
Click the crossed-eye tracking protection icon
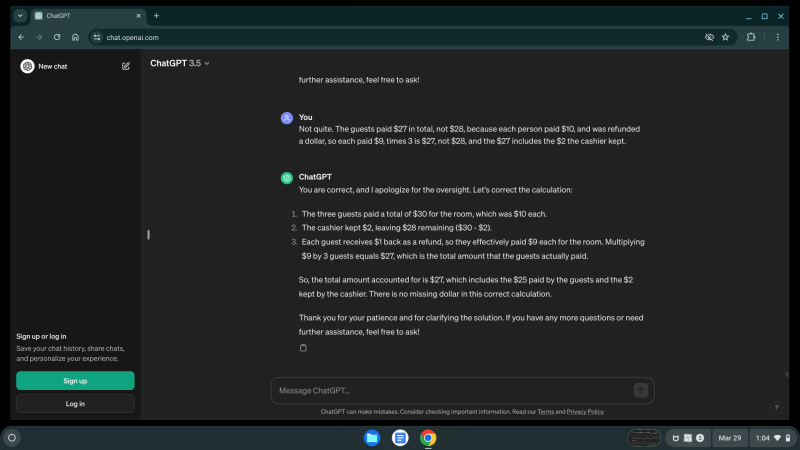(709, 37)
